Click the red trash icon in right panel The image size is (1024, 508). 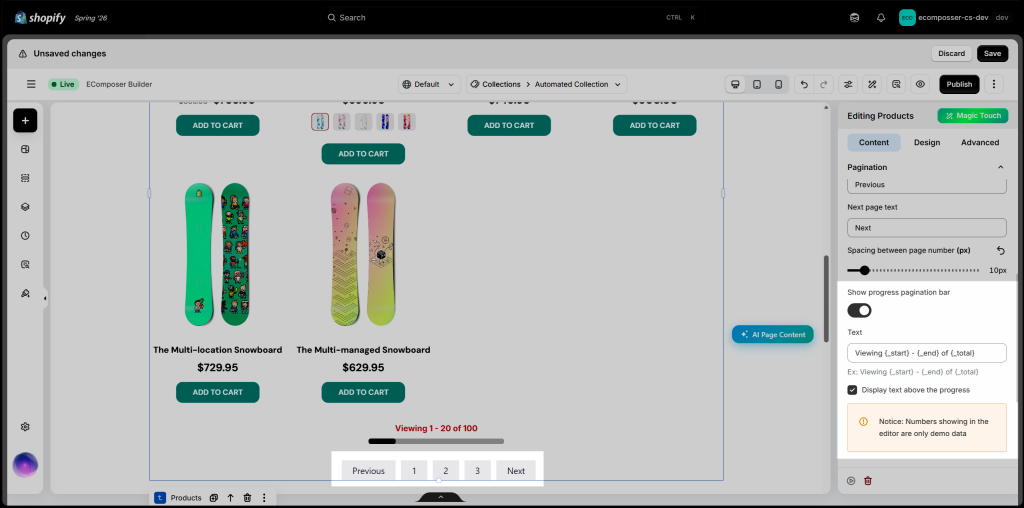point(868,481)
